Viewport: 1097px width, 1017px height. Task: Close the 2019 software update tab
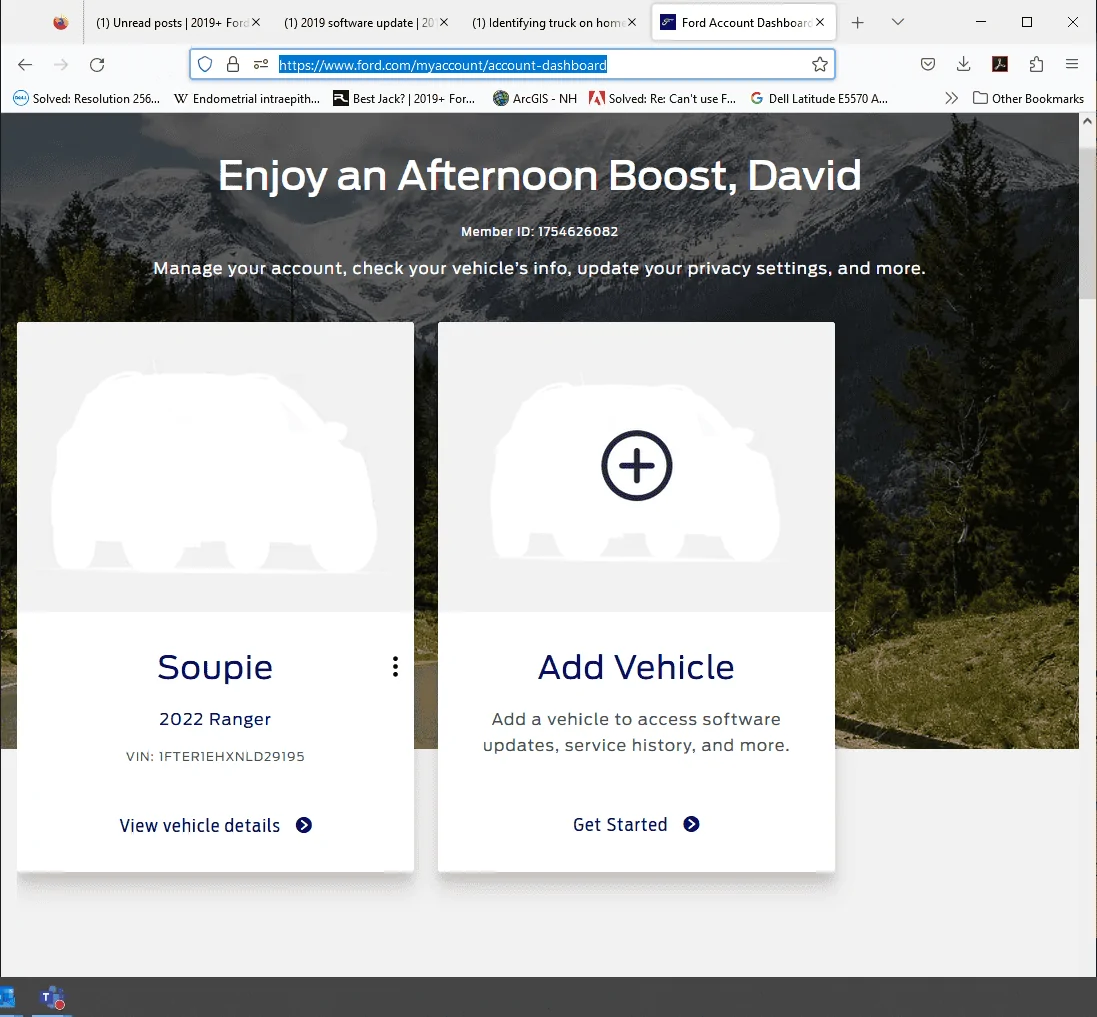444,22
